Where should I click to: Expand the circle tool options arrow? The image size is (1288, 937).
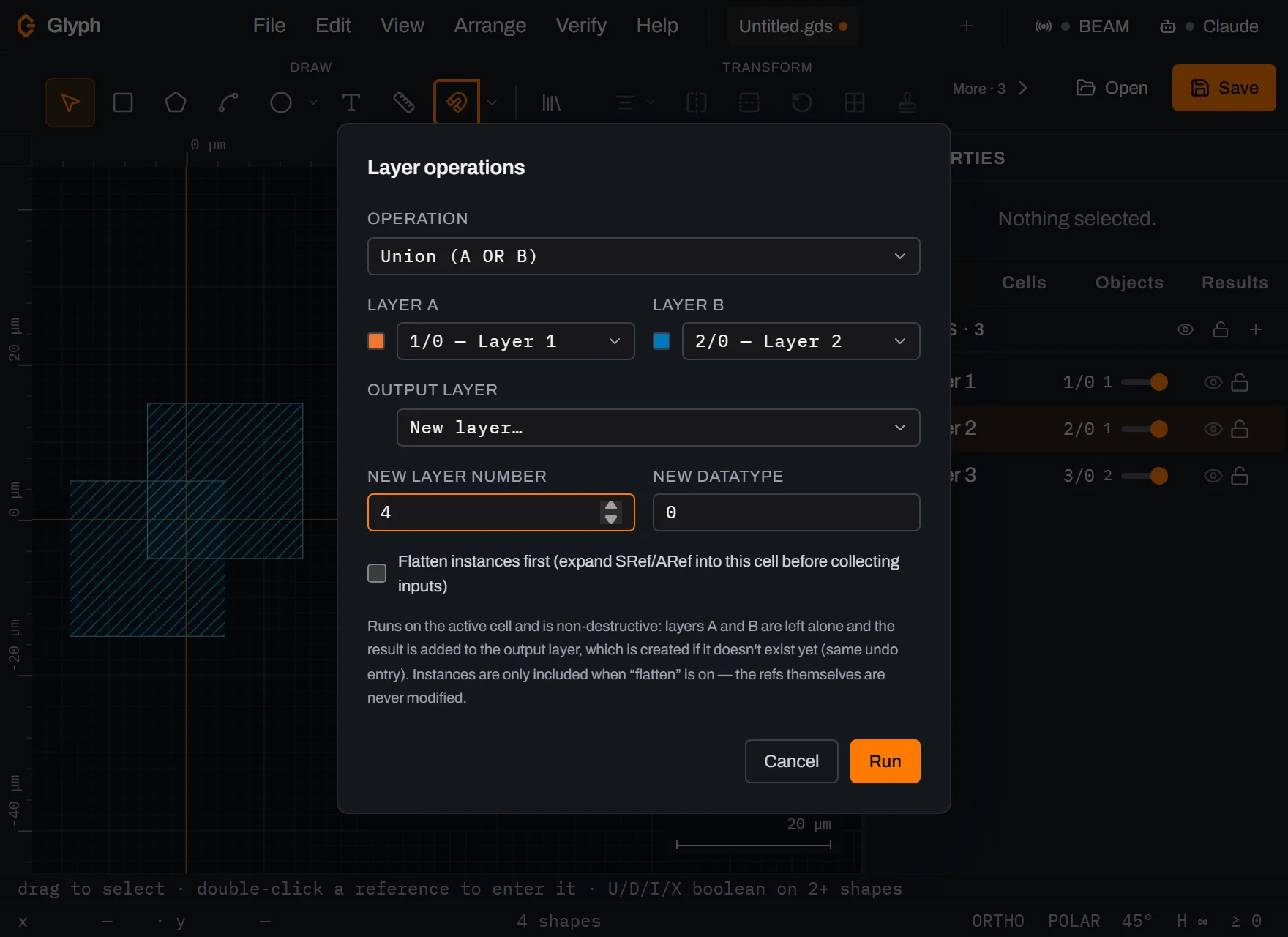[x=313, y=102]
